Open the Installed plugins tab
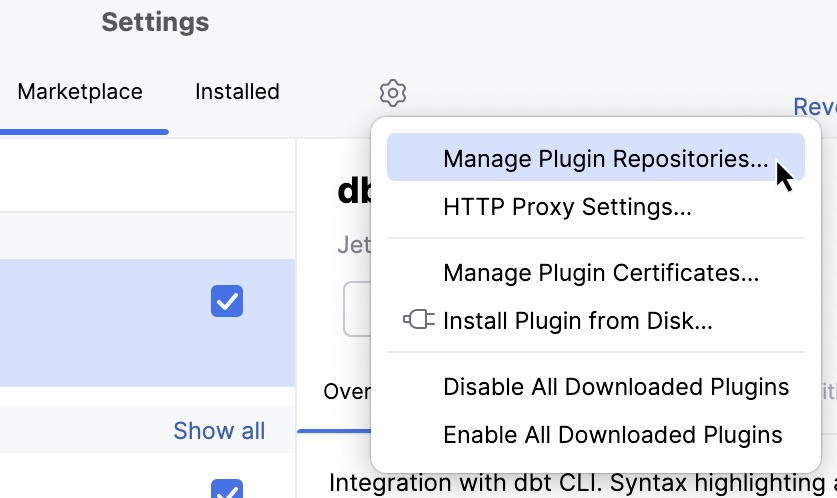The height and width of the screenshot is (498, 837). [237, 92]
